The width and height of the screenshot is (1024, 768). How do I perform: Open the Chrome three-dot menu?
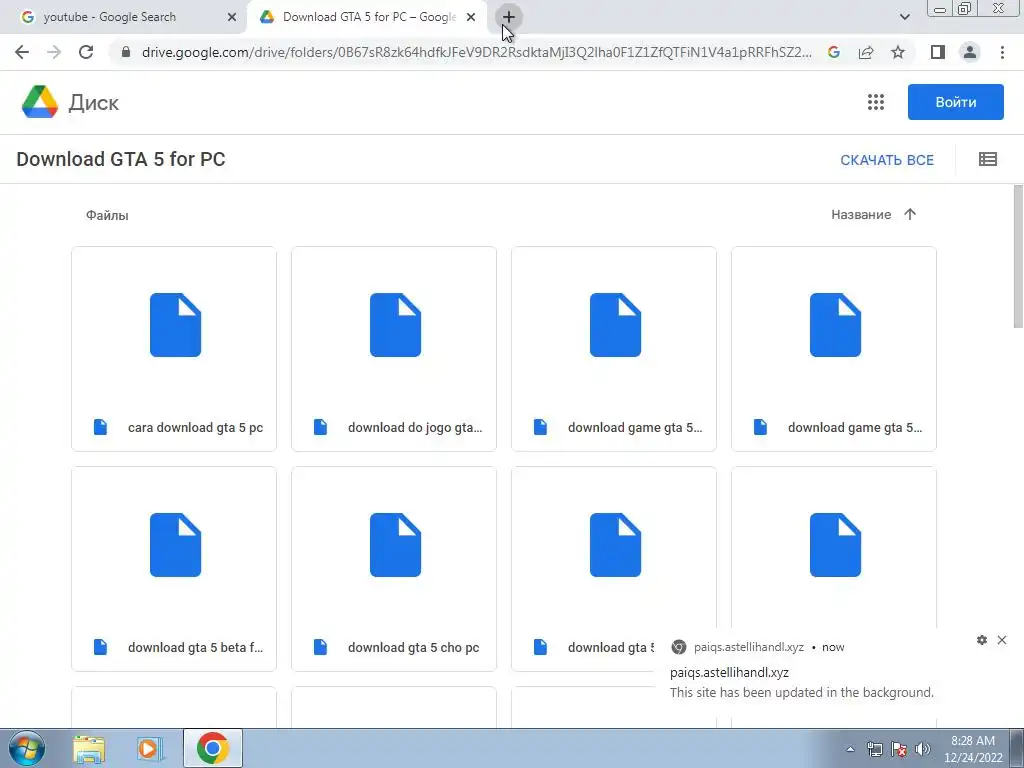(1002, 52)
